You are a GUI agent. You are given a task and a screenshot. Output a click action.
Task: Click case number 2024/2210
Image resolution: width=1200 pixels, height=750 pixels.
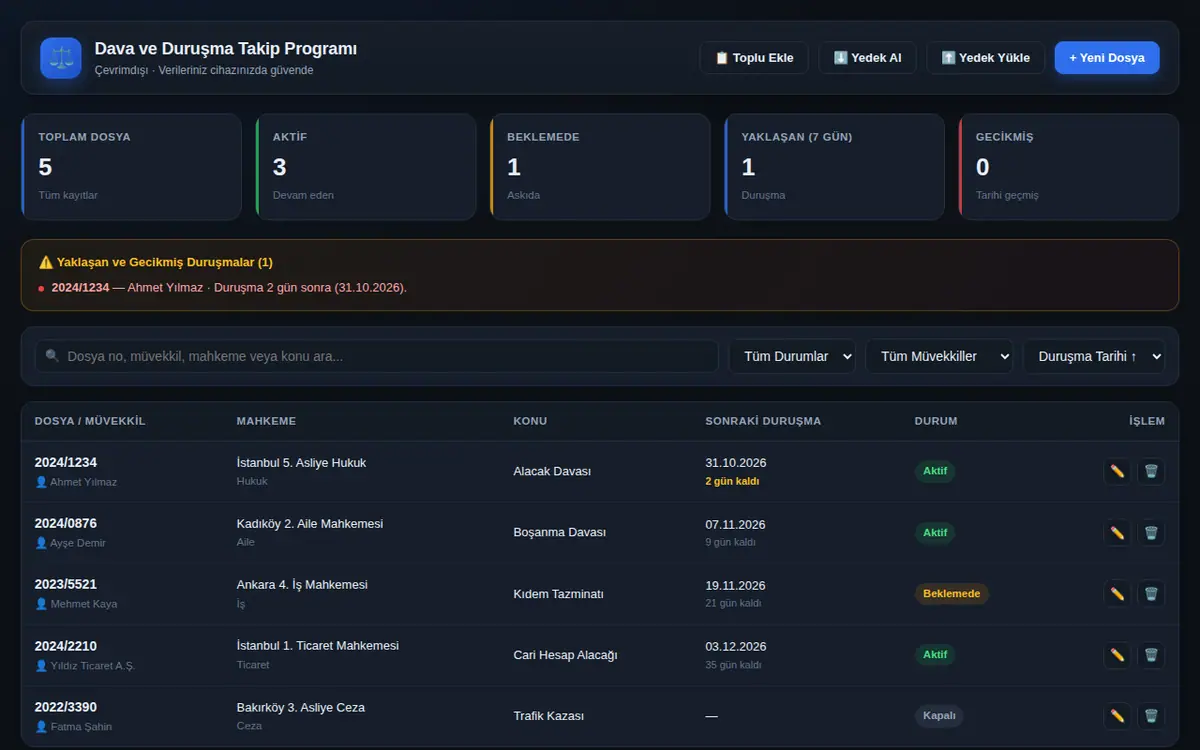pos(66,646)
